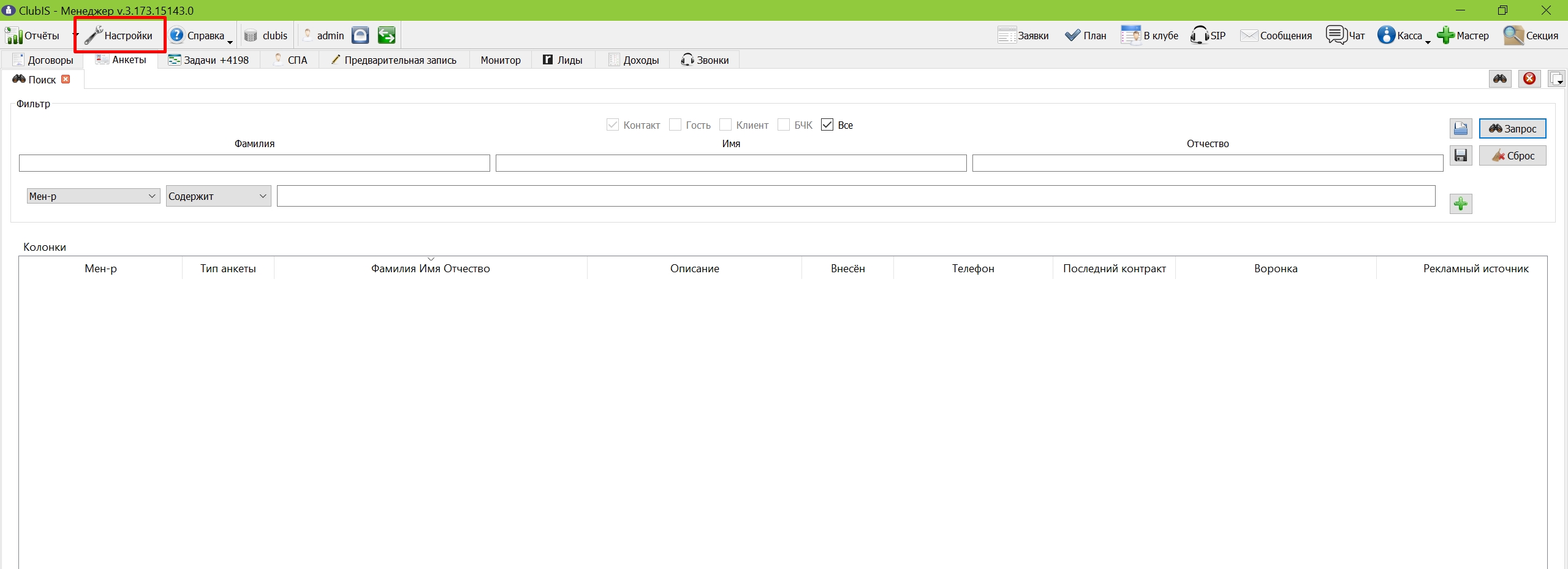Add filter condition with green plus
Viewport: 1568px width, 569px height.
tap(1461, 204)
